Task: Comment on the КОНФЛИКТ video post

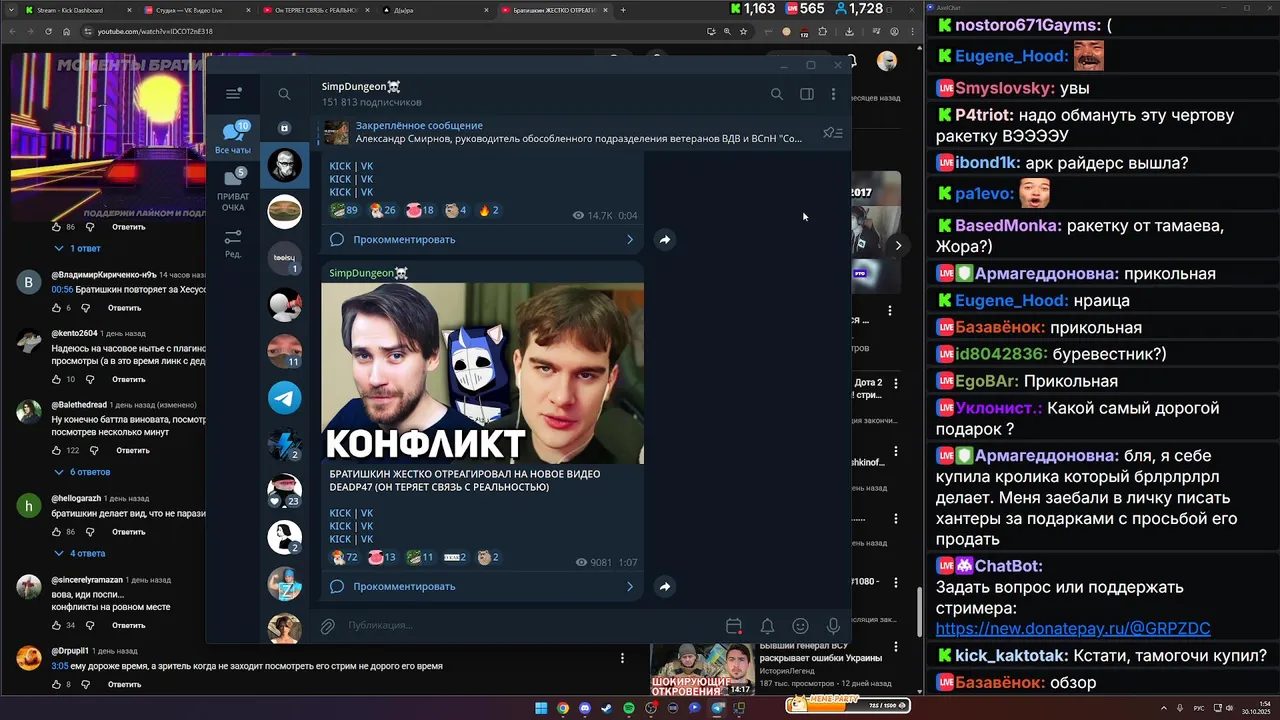Action: tap(482, 586)
